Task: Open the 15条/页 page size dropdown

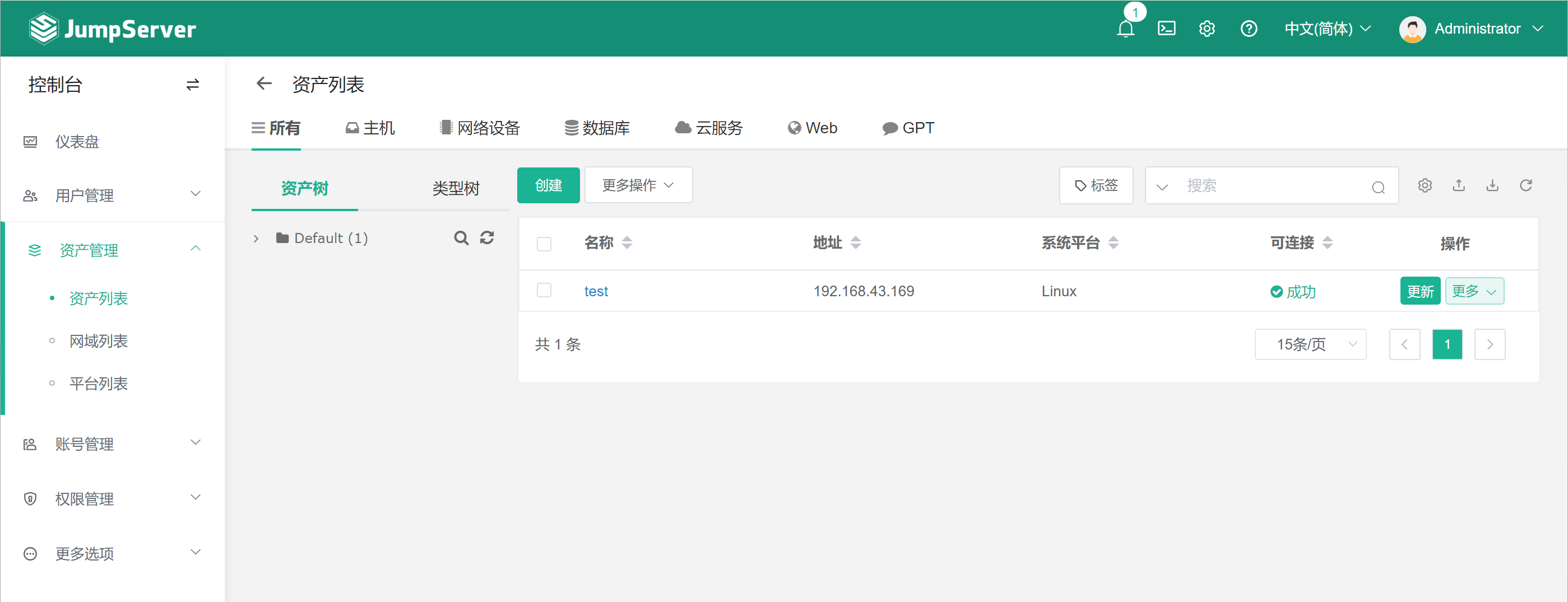Action: pos(1310,344)
